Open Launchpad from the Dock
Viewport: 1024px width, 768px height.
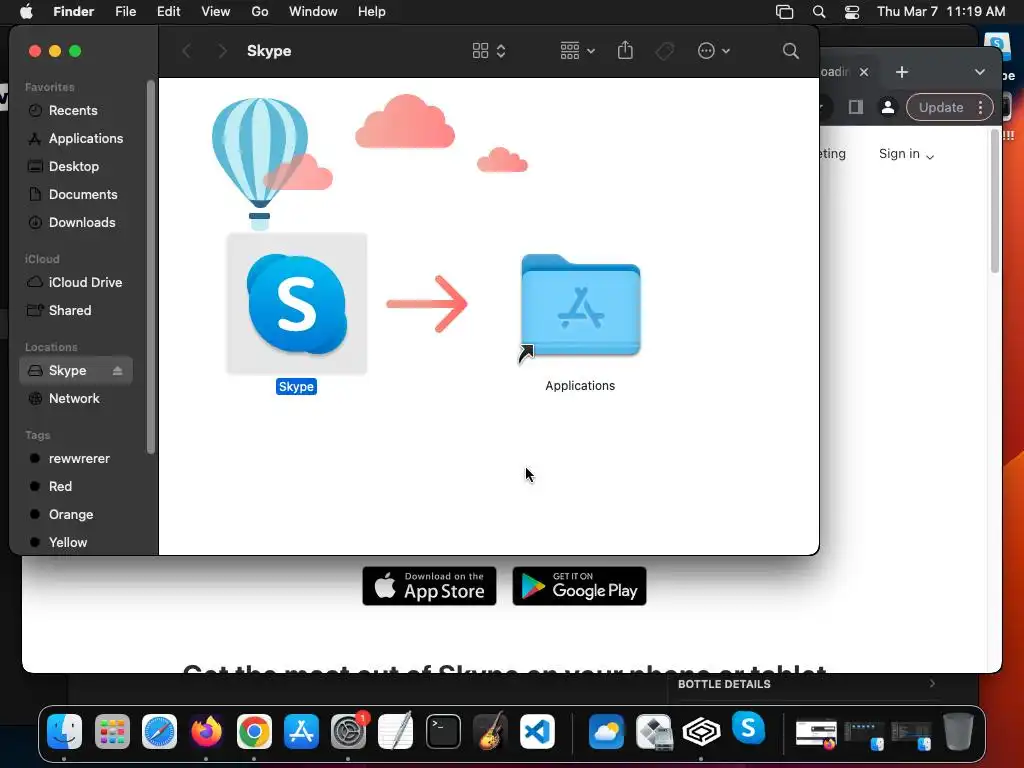(x=112, y=731)
